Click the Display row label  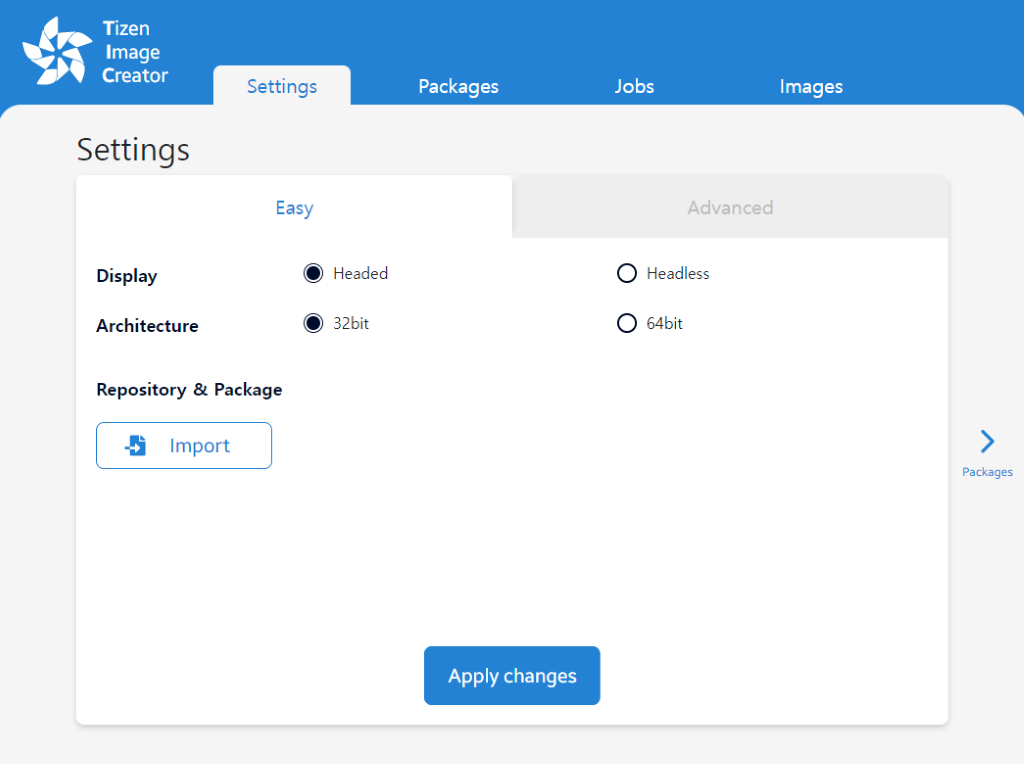pos(126,275)
